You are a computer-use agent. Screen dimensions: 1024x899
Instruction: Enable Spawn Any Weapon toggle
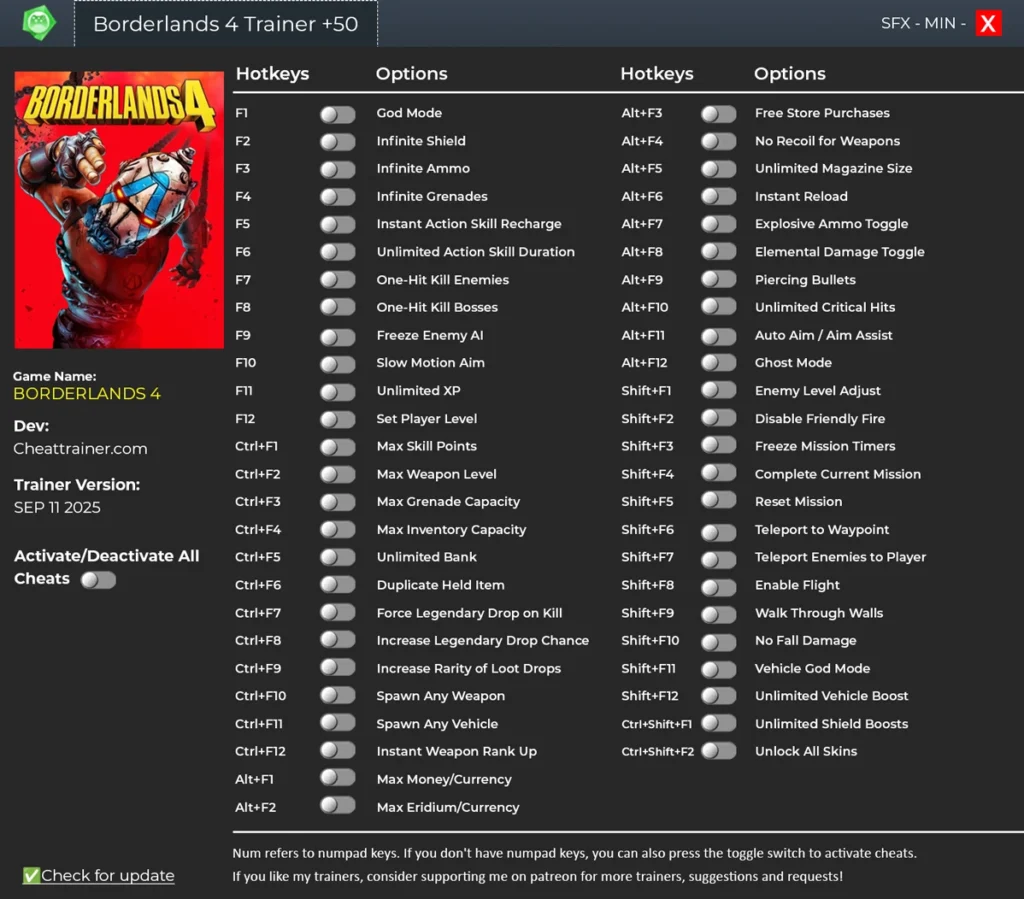click(x=338, y=696)
